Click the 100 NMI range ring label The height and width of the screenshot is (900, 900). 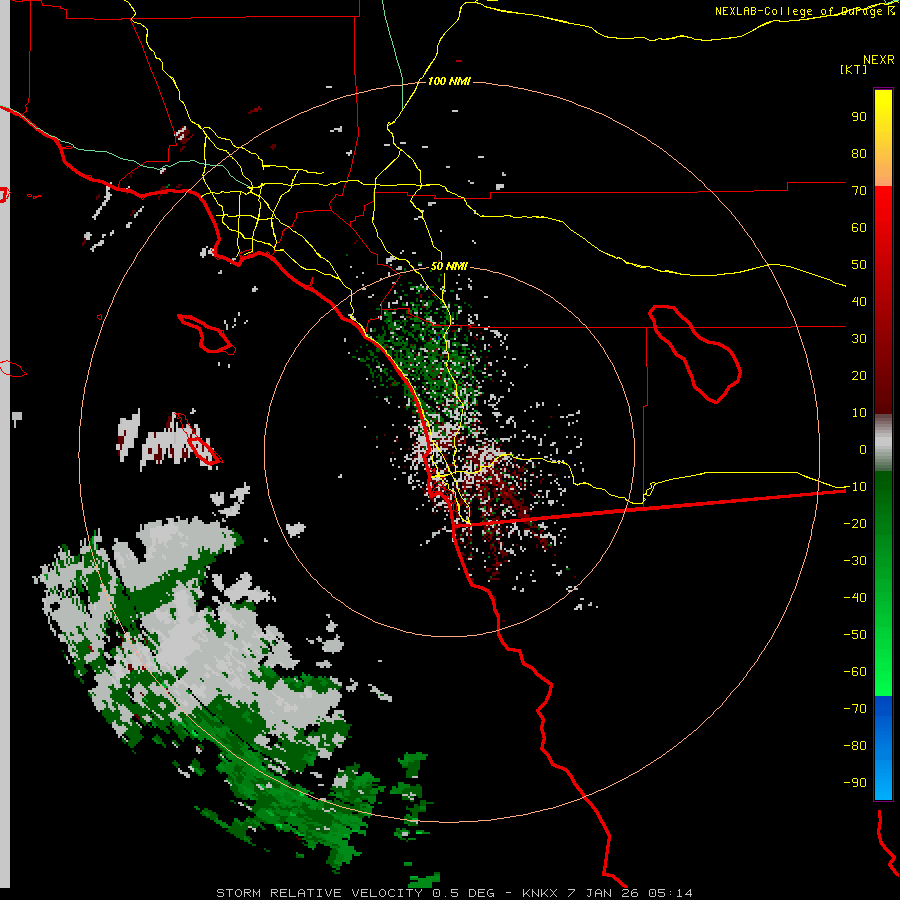click(449, 81)
